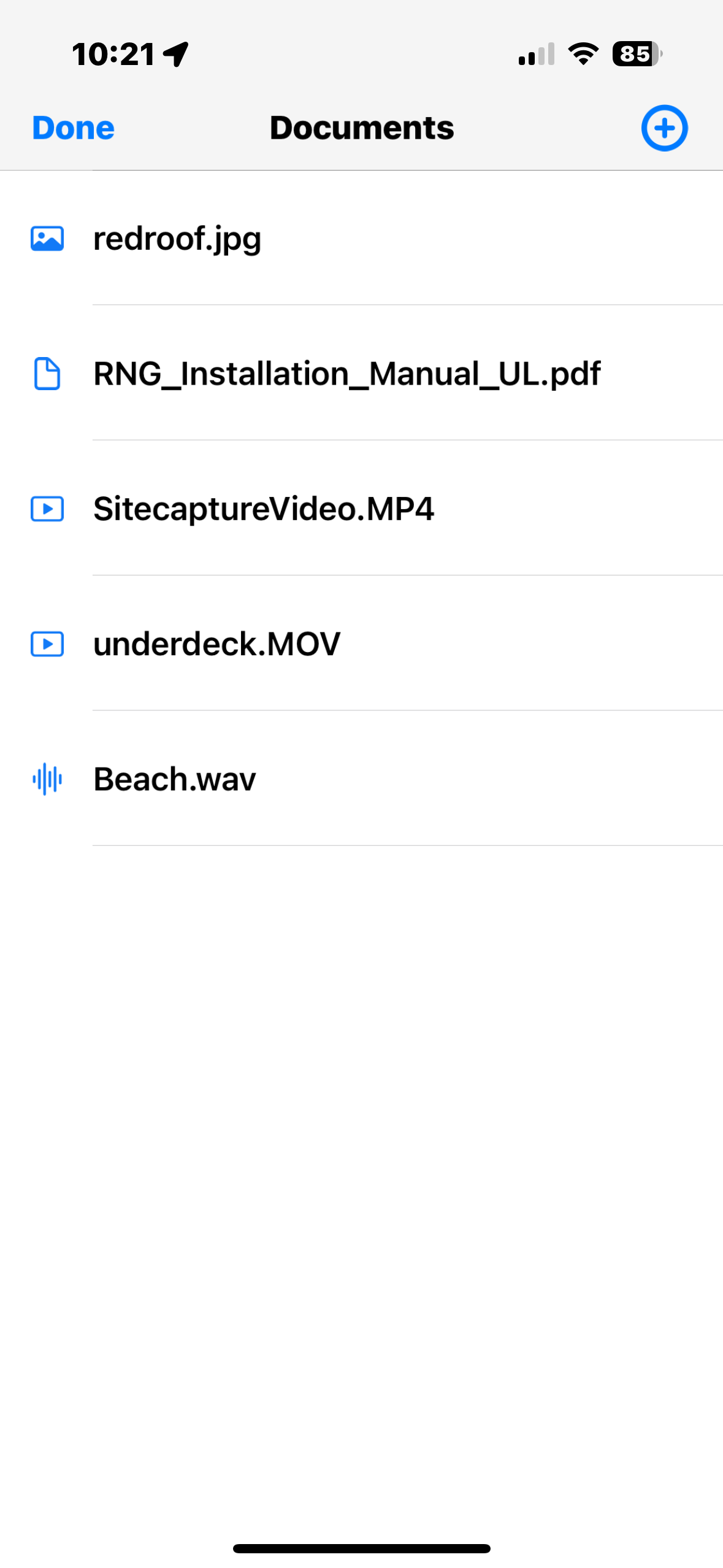Tap the cellular signal bars icon

[x=537, y=54]
